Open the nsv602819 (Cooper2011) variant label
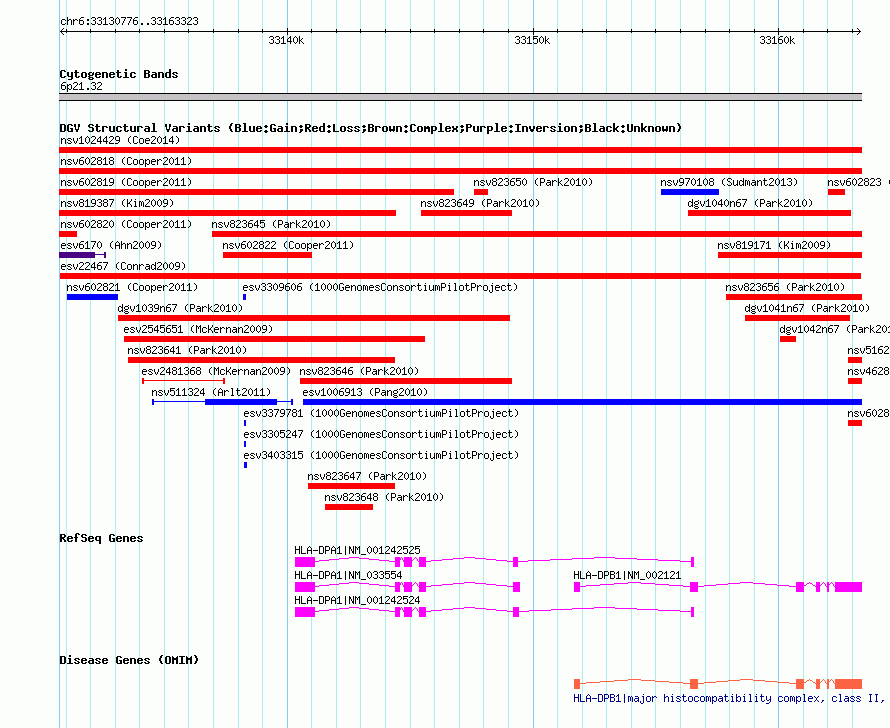 coord(126,182)
